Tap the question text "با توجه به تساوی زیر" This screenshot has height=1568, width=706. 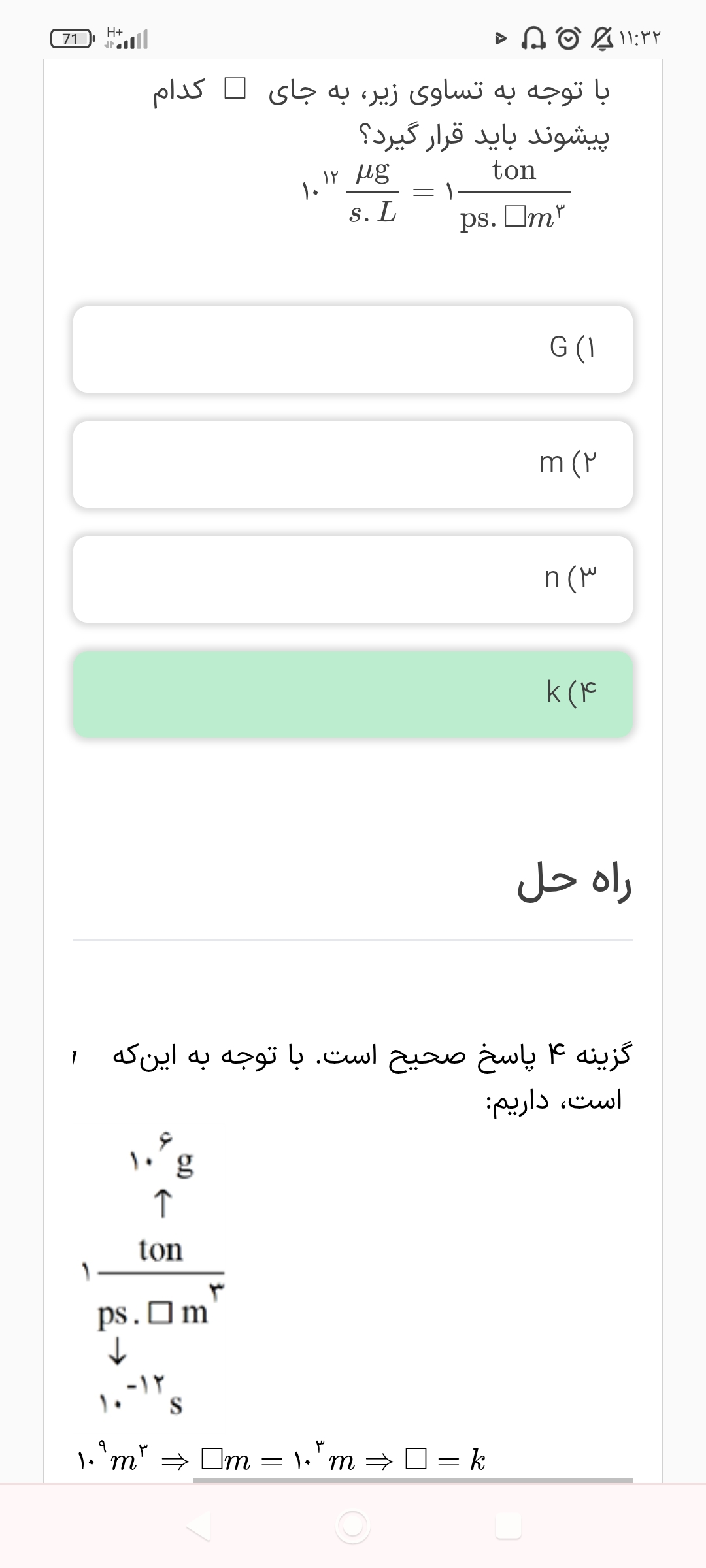click(438, 91)
